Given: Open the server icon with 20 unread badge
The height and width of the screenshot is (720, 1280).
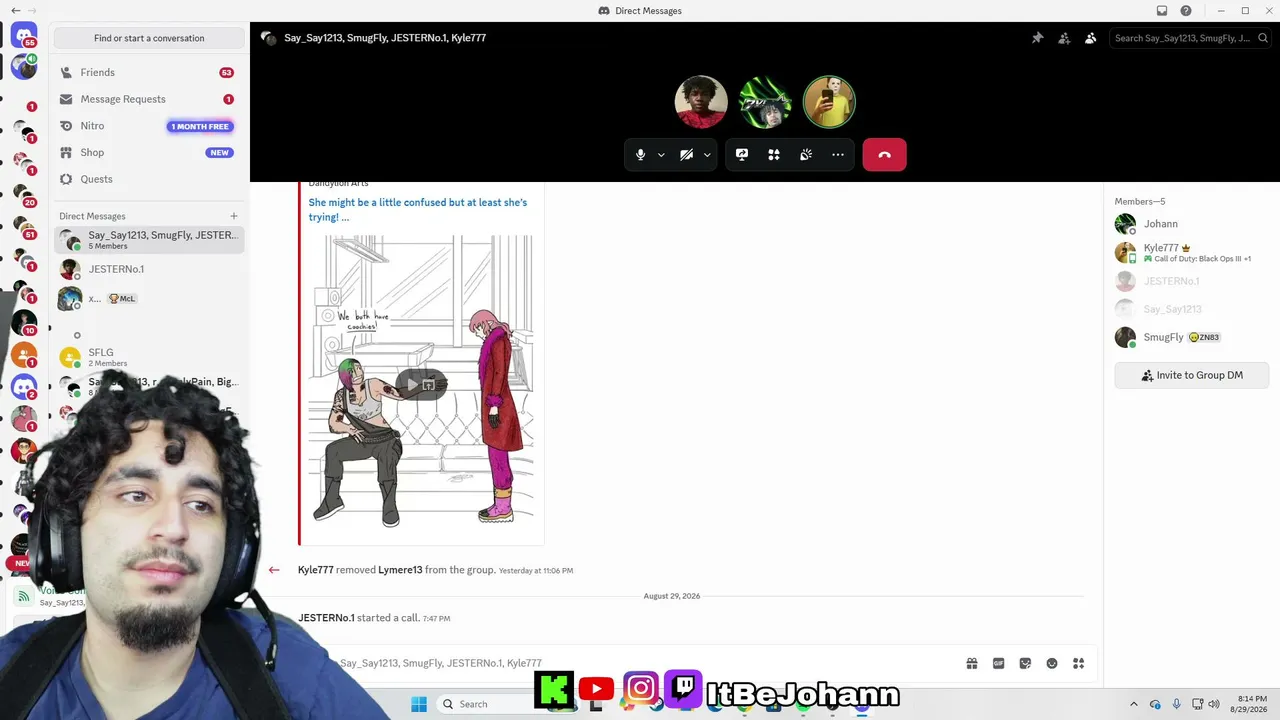Looking at the screenshot, I should (24, 194).
